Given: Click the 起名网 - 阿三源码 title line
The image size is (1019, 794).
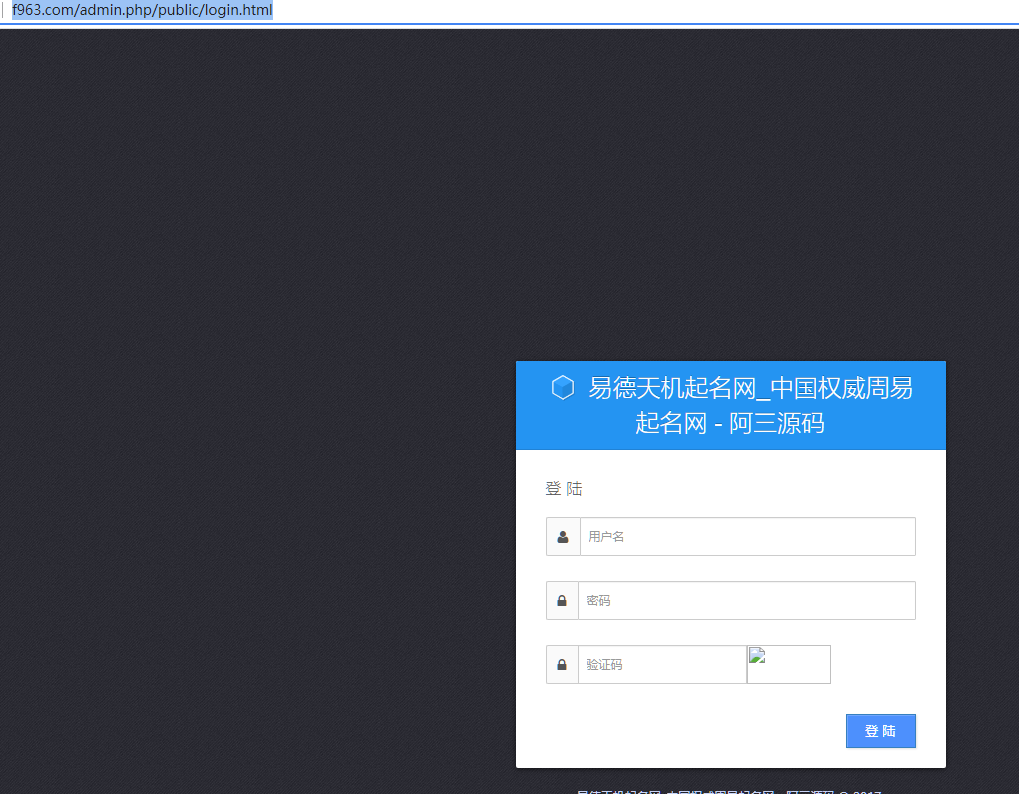Looking at the screenshot, I should point(730,423).
